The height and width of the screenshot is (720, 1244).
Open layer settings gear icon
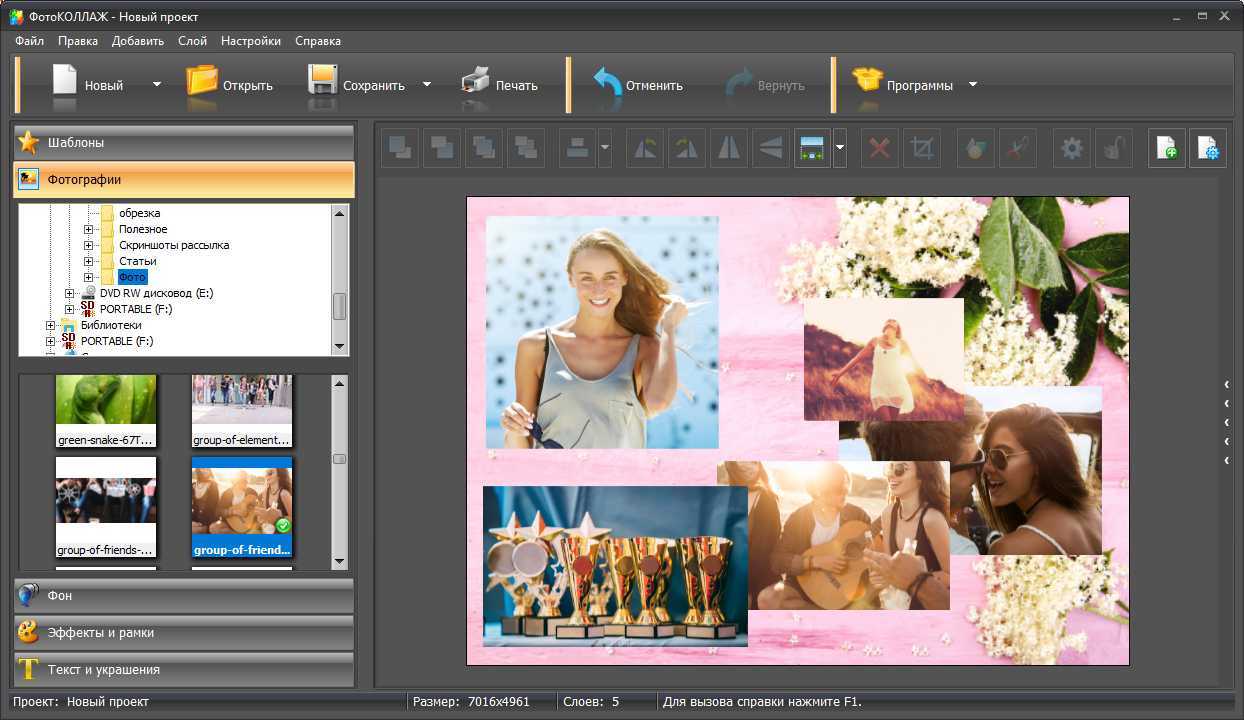[x=1072, y=149]
